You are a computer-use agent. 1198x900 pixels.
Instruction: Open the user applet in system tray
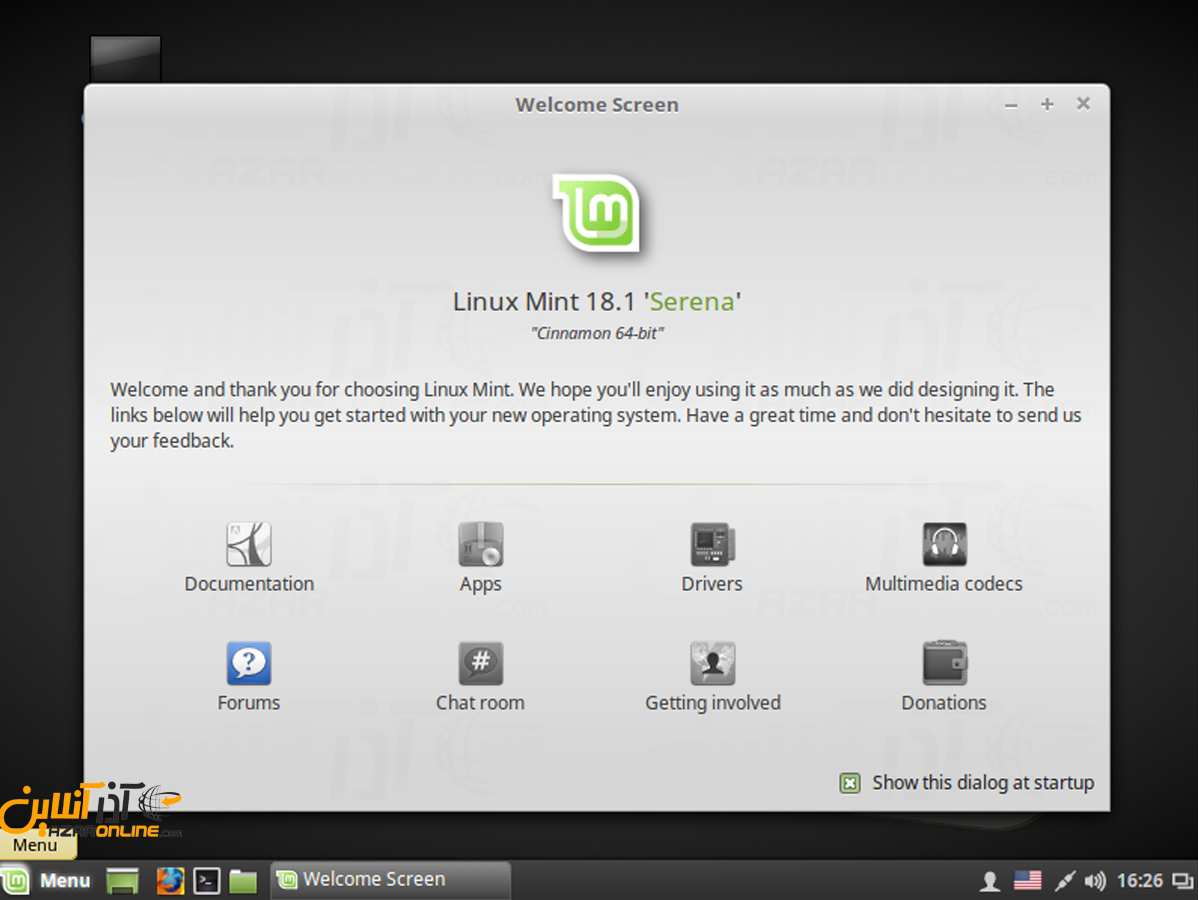pos(990,881)
